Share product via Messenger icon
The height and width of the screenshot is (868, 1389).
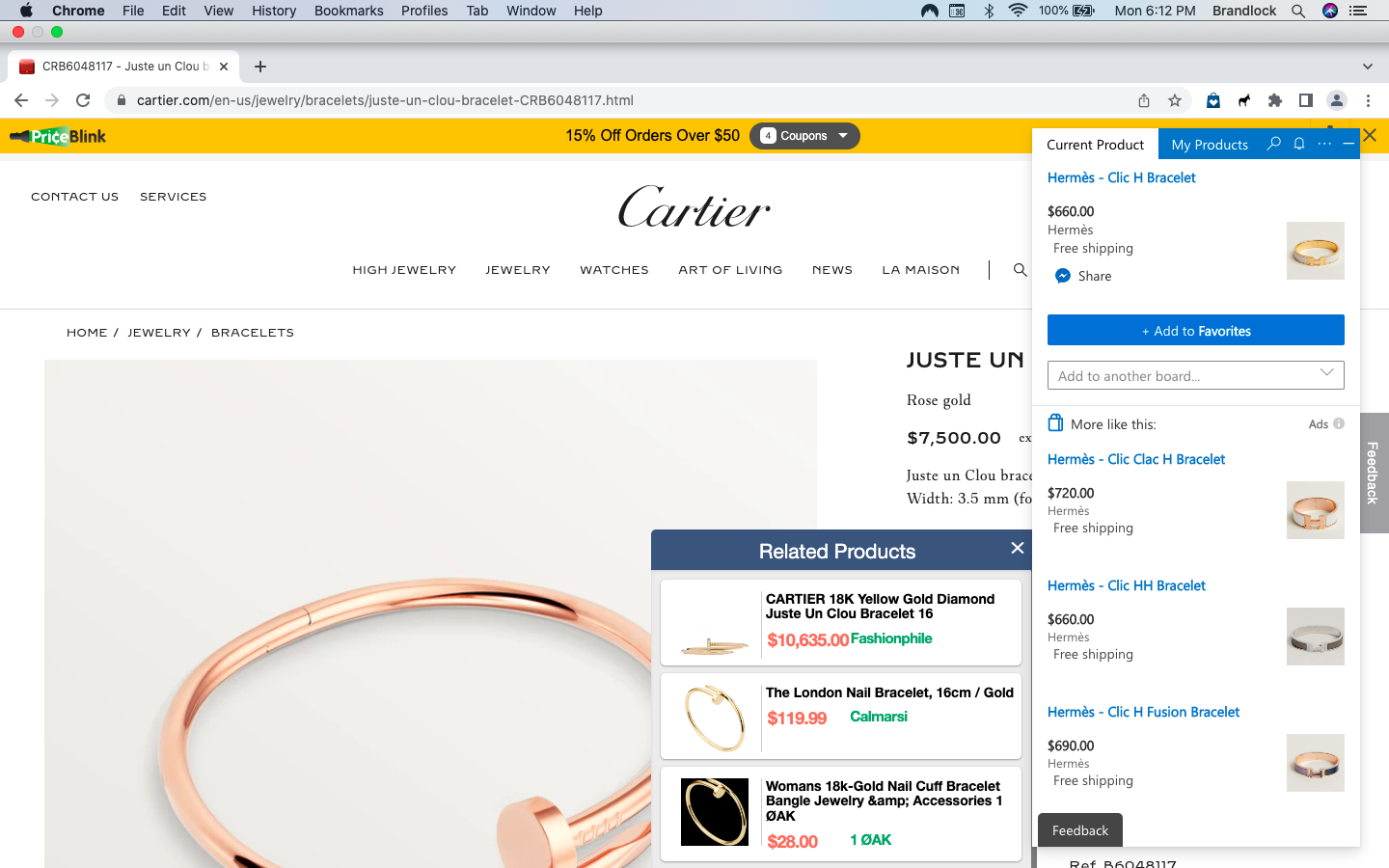1063,276
